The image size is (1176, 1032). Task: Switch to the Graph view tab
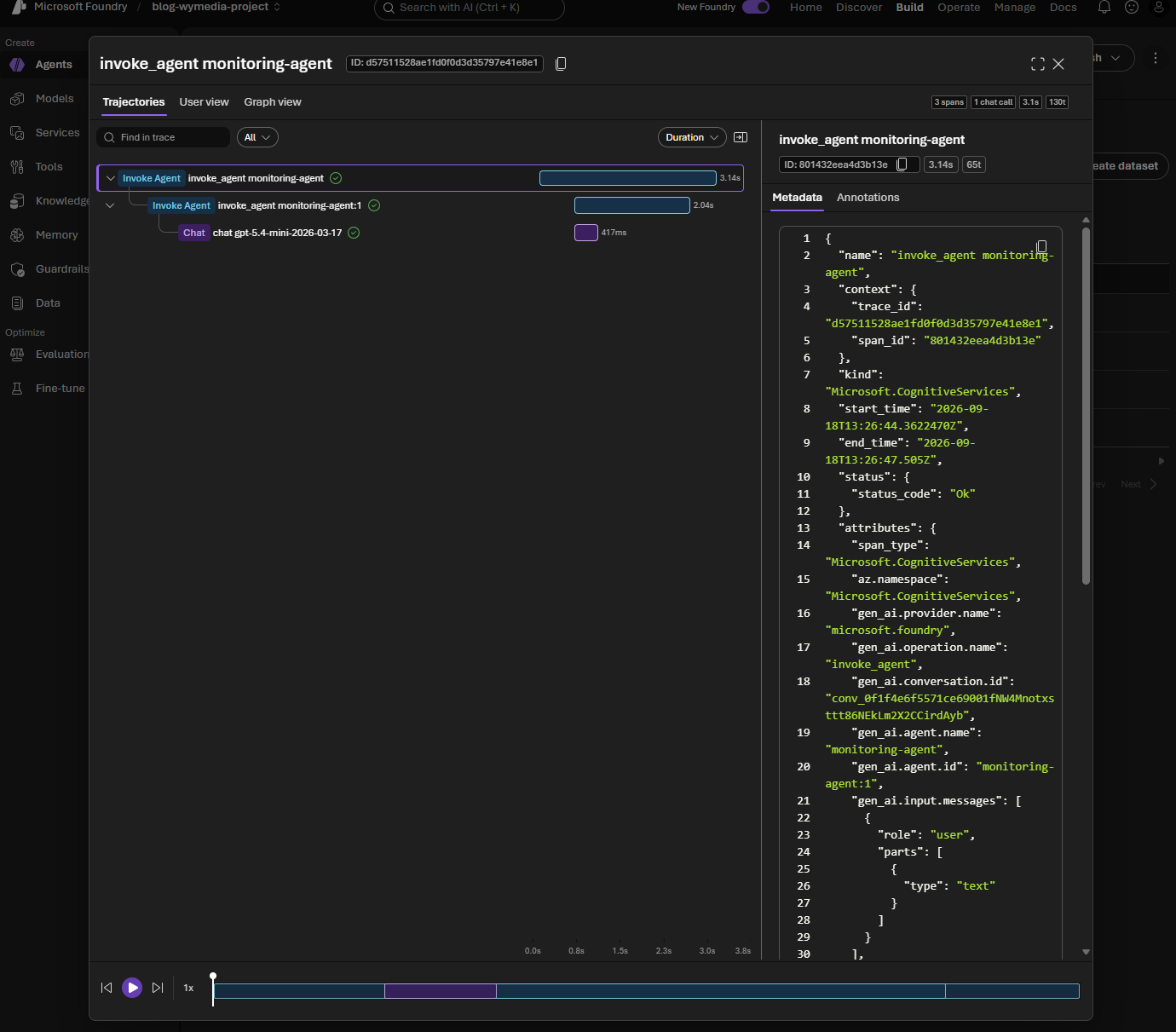[x=273, y=102]
